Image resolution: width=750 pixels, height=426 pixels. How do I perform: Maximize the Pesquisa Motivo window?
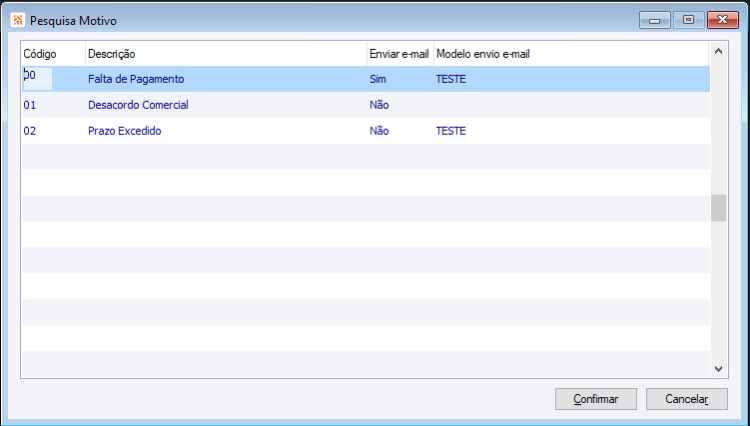click(x=688, y=20)
